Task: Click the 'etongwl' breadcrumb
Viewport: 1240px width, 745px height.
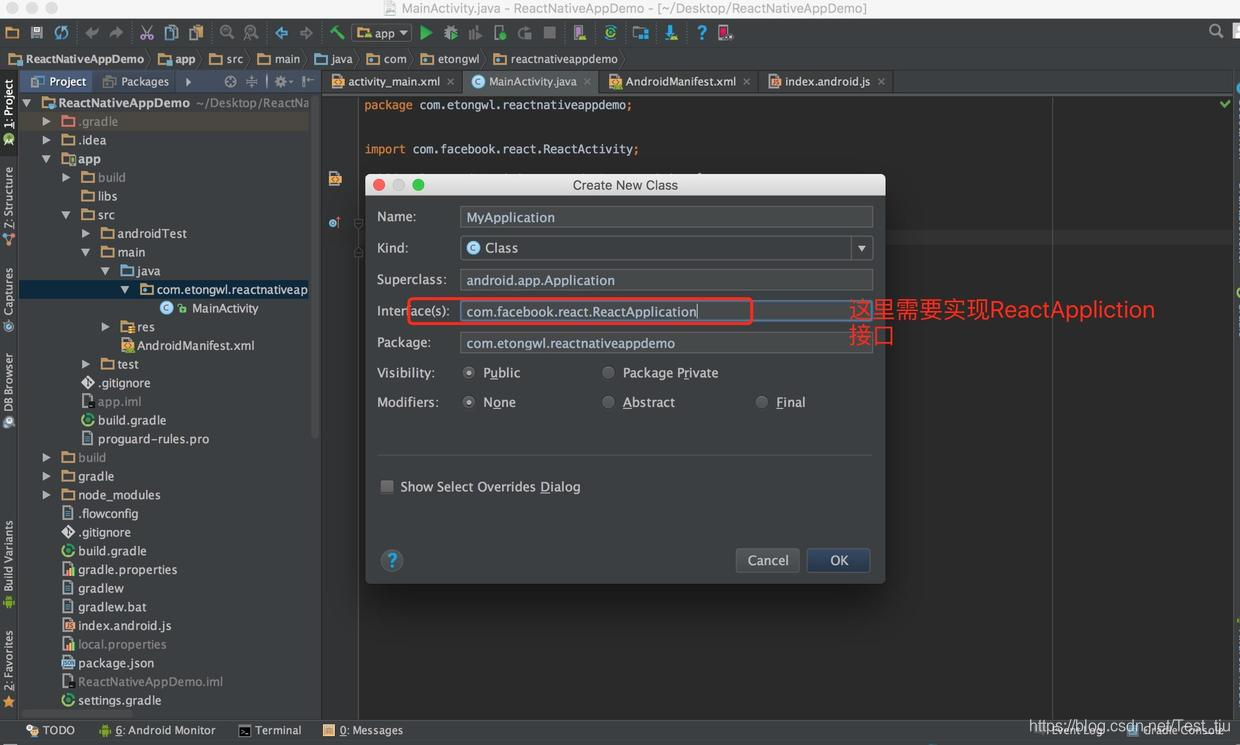Action: (x=450, y=59)
